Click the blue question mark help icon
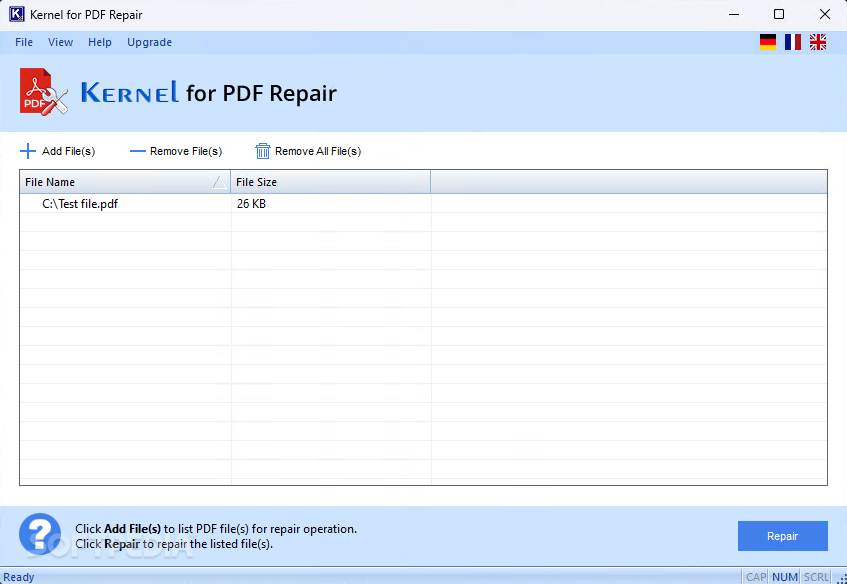The image size is (847, 584). click(40, 534)
